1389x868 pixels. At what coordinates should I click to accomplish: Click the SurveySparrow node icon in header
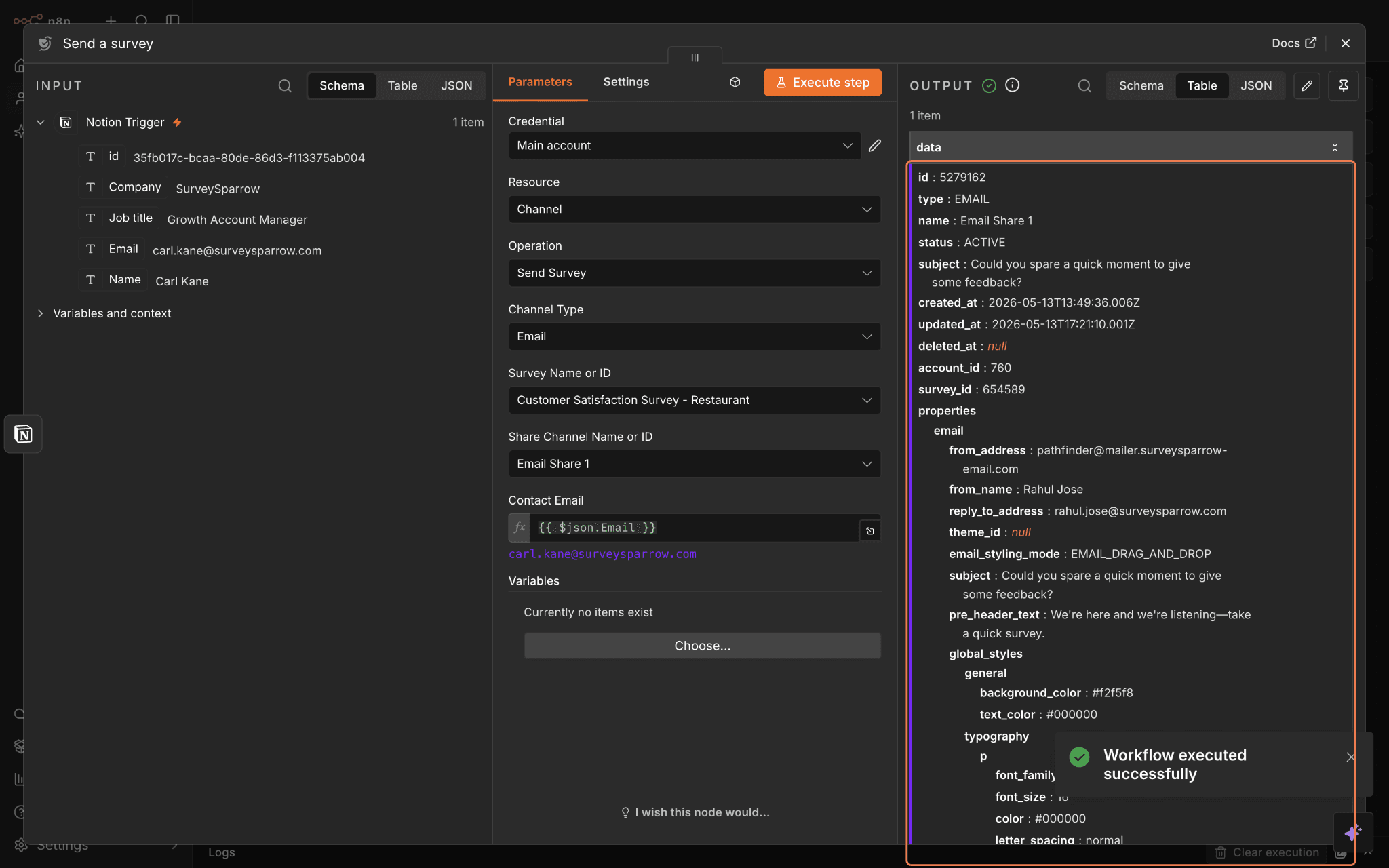tap(45, 43)
